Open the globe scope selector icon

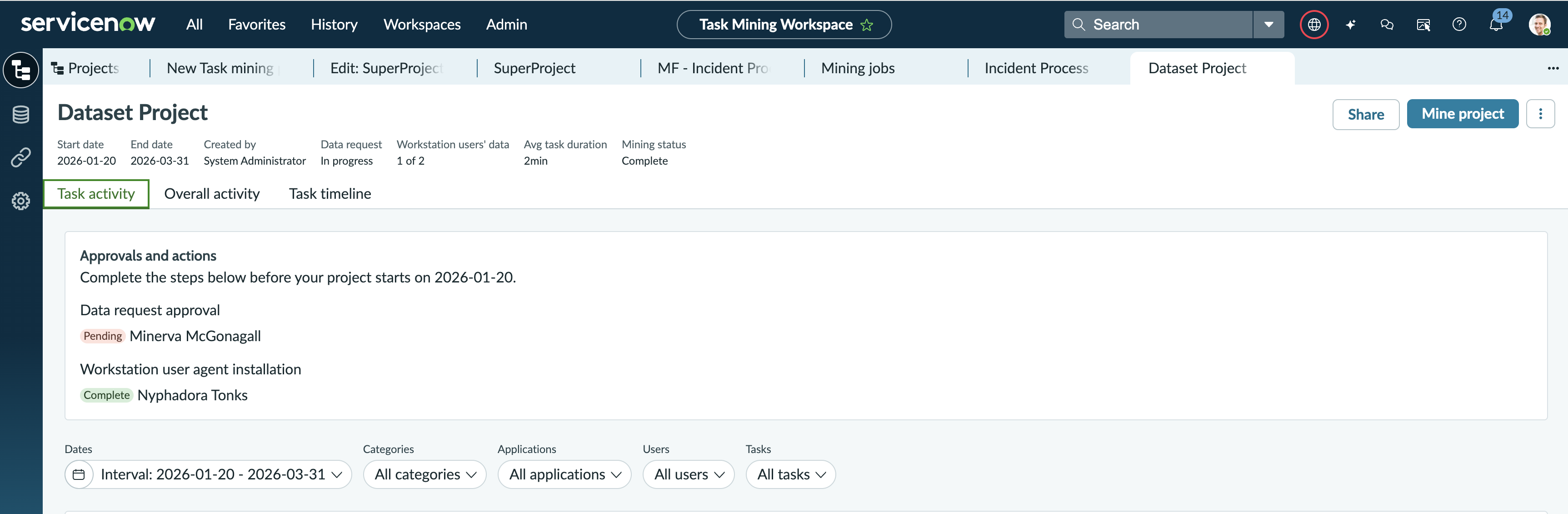(x=1314, y=25)
